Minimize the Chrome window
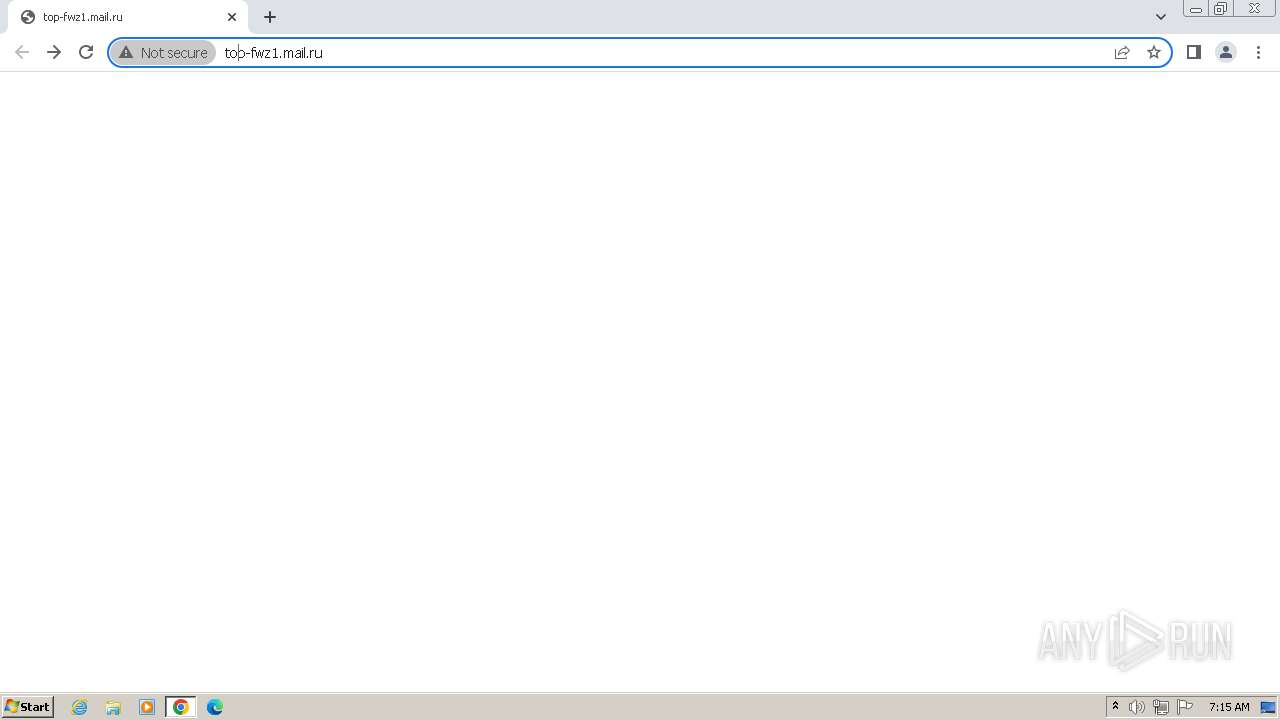Viewport: 1280px width, 720px height. point(1196,9)
